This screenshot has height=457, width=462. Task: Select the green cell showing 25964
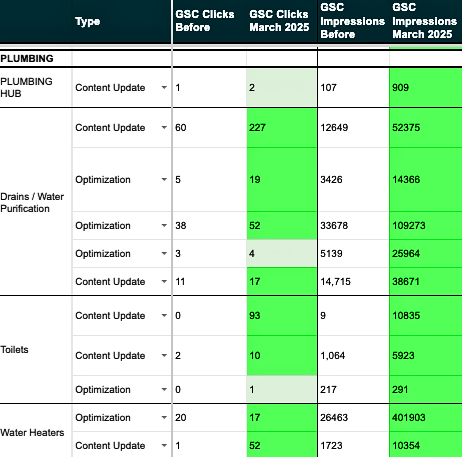tap(426, 254)
